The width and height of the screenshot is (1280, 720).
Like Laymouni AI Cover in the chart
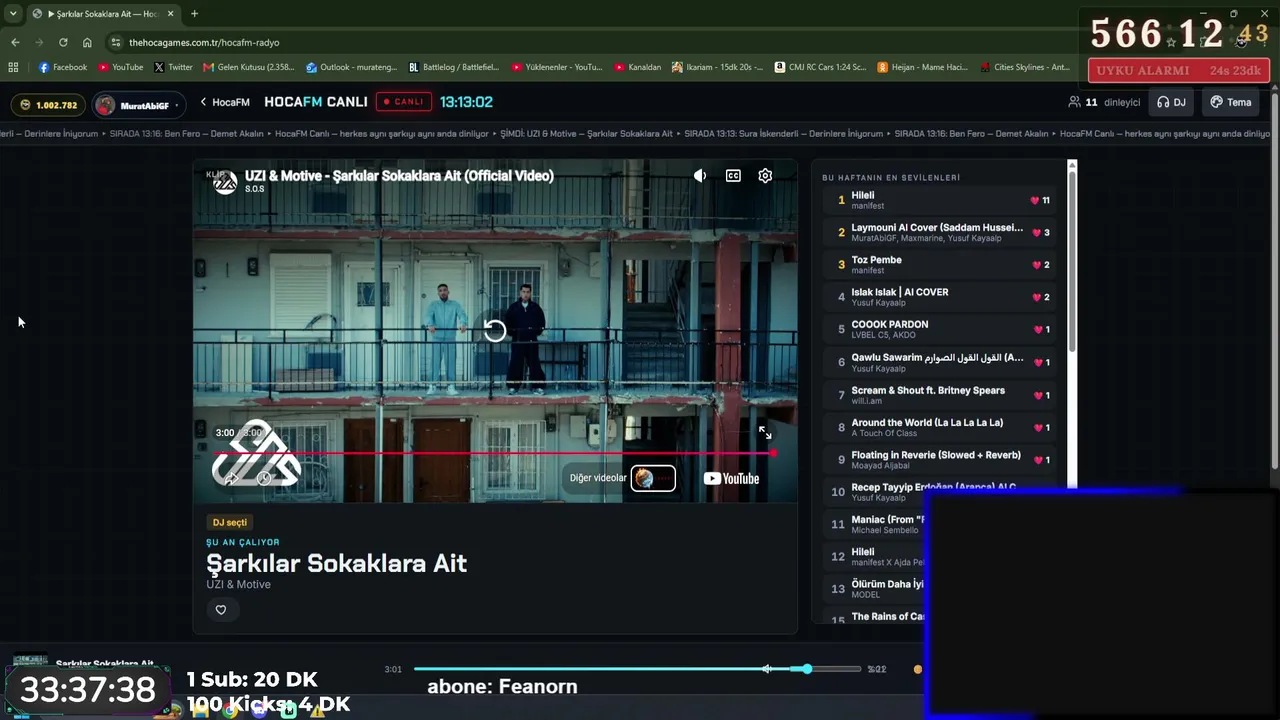(x=1035, y=233)
